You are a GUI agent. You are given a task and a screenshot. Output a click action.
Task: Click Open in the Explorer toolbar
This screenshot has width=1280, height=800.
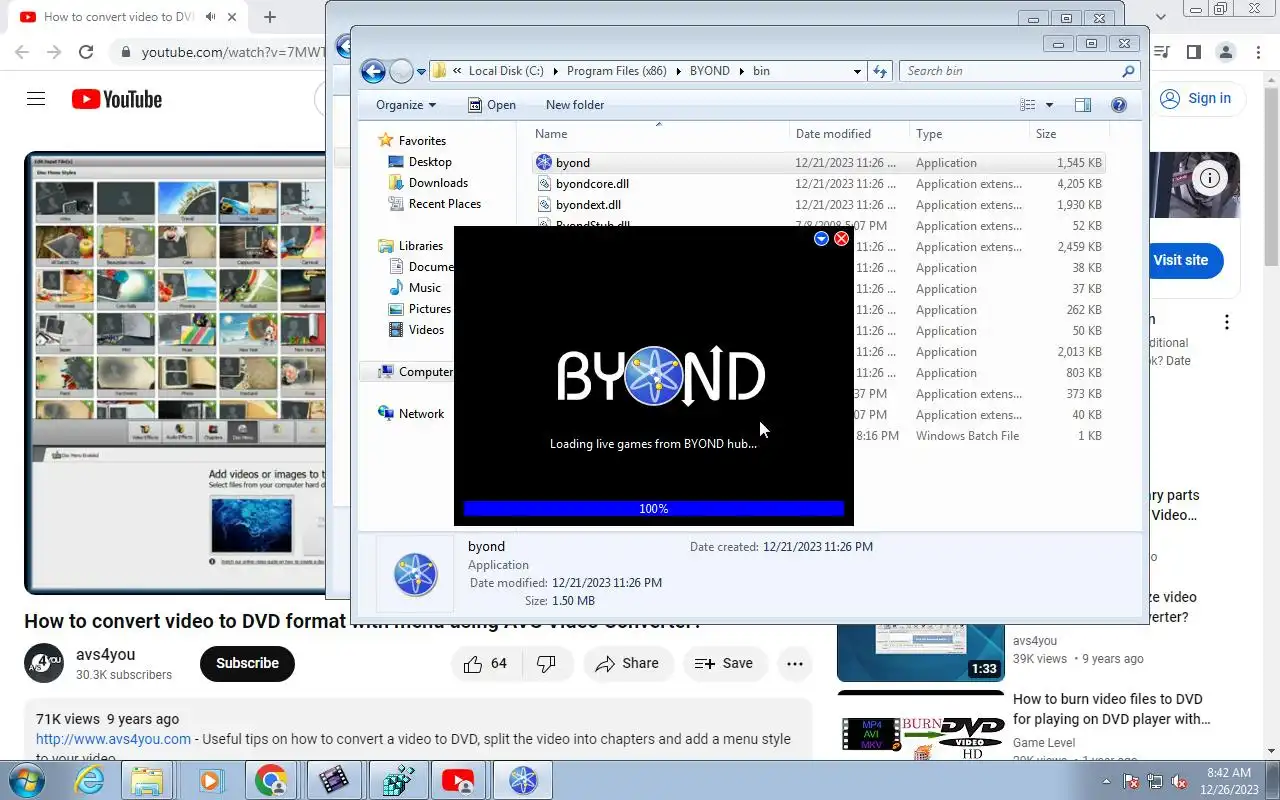(492, 105)
